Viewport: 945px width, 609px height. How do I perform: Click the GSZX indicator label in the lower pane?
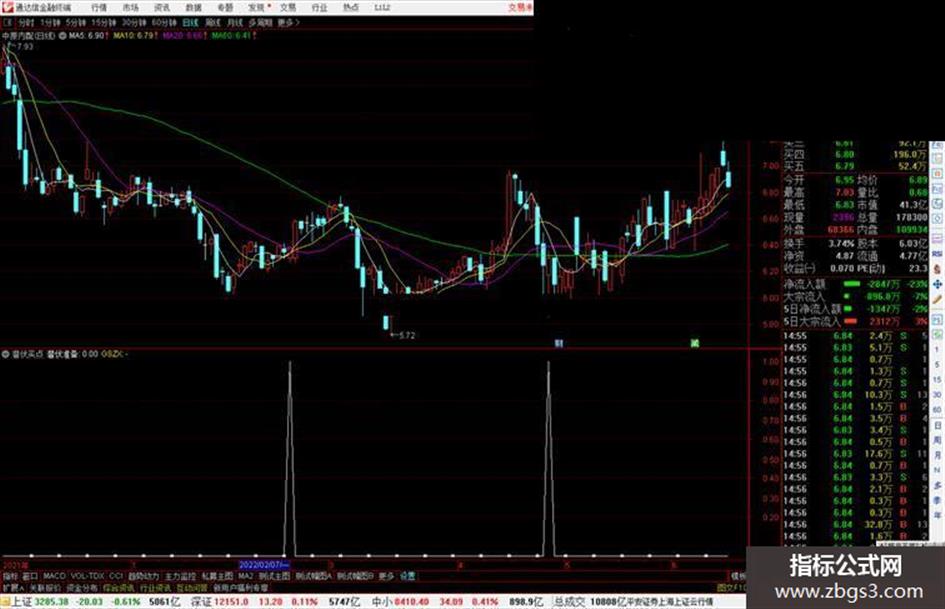coord(113,354)
